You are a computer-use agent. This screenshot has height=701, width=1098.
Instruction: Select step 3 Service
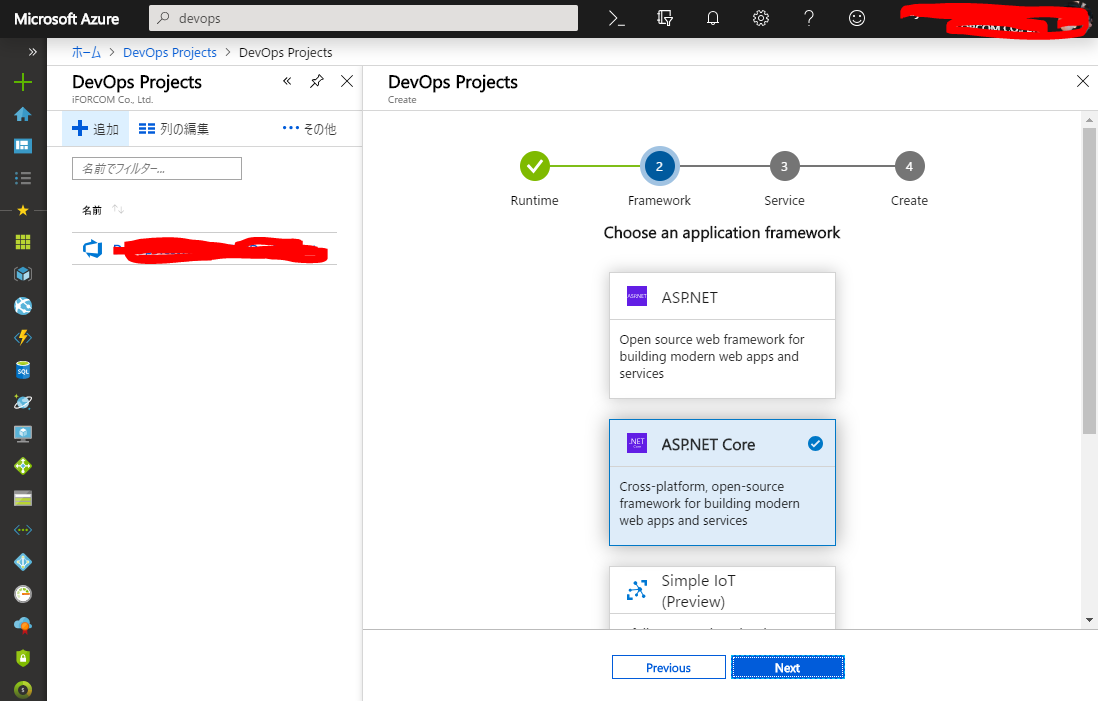tap(784, 166)
